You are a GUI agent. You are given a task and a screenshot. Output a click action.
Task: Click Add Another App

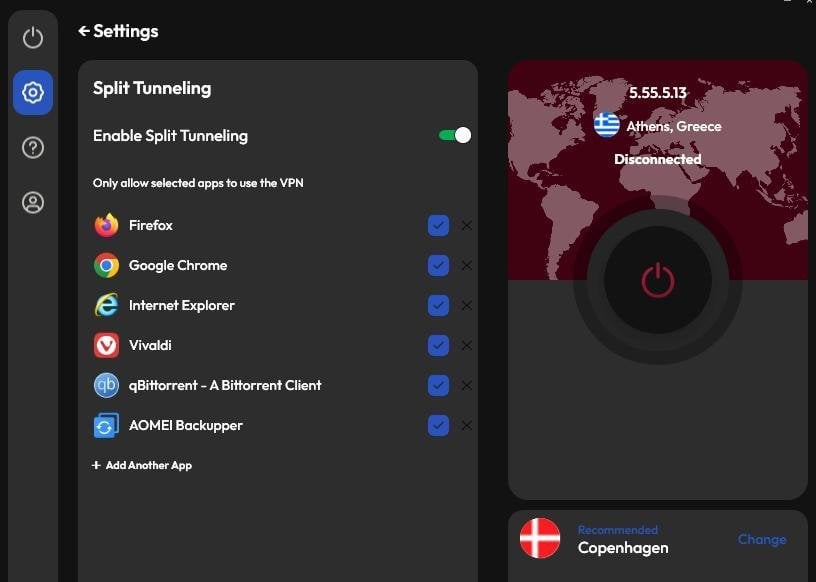(142, 465)
